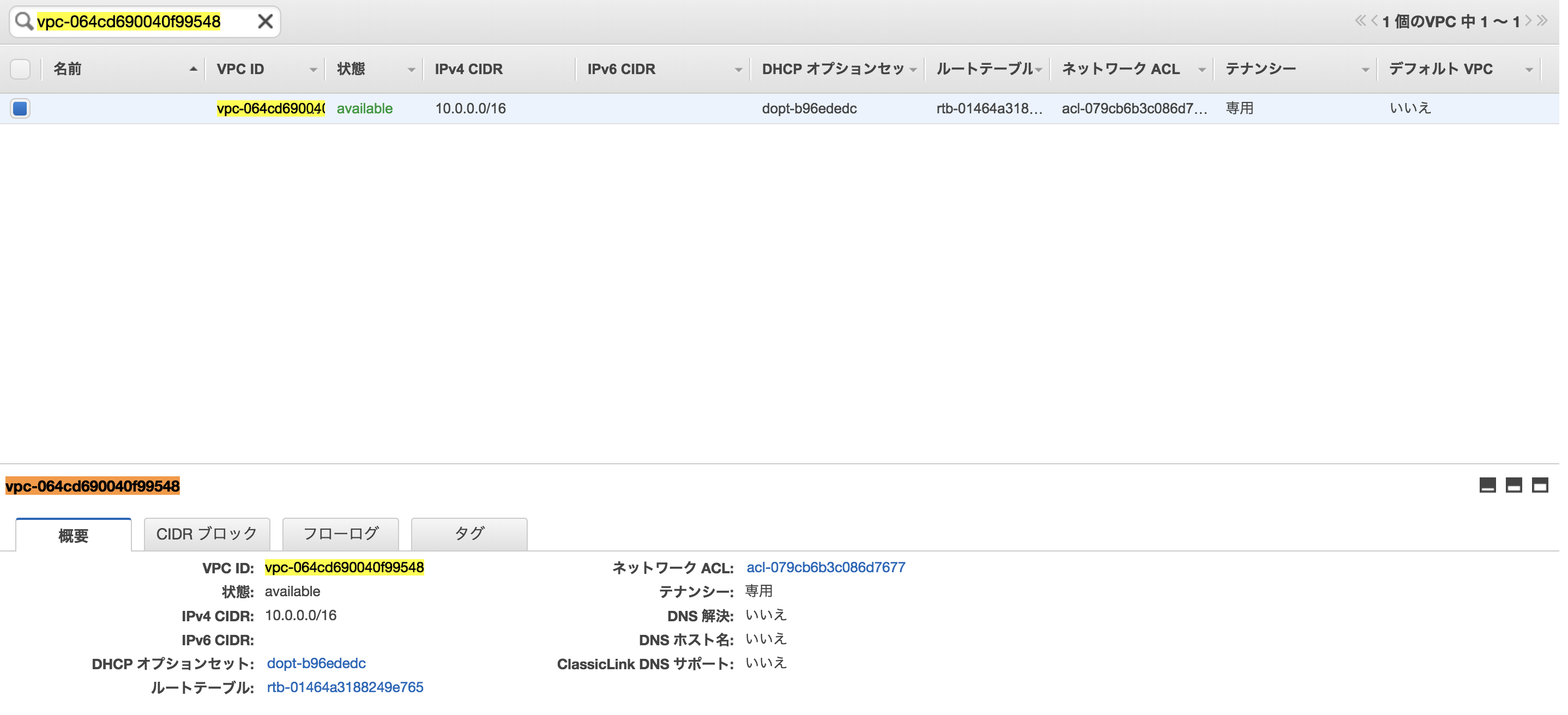Uncheck the selected VPC row checkbox
The image size is (1568, 715).
[x=20, y=109]
